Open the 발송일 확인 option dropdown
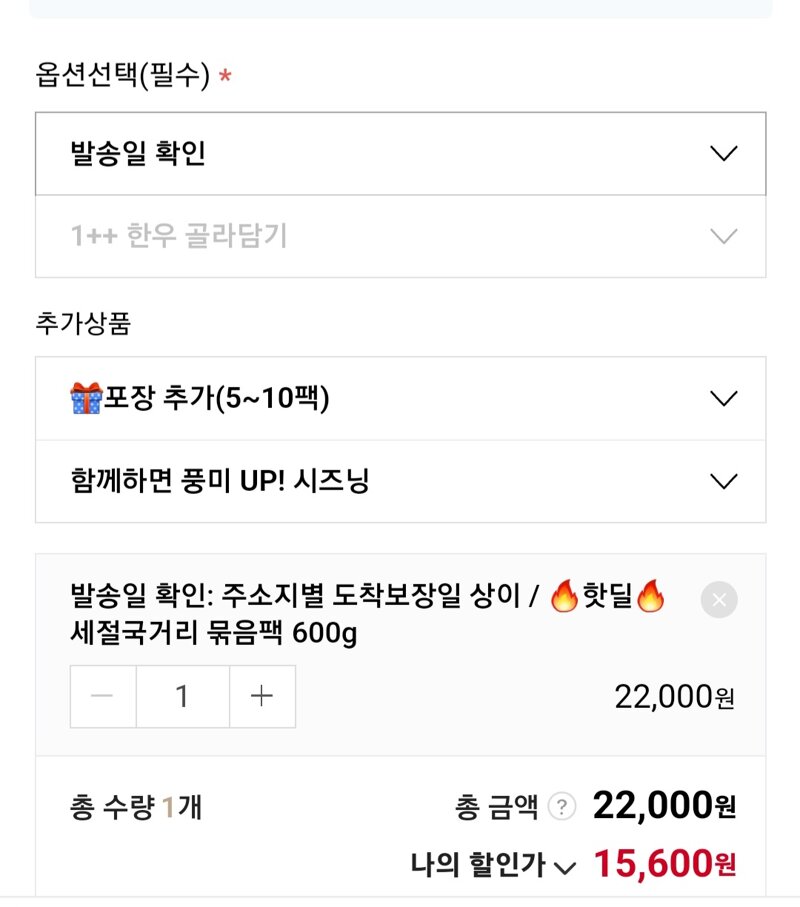The image size is (800, 907). pyautogui.click(x=400, y=153)
